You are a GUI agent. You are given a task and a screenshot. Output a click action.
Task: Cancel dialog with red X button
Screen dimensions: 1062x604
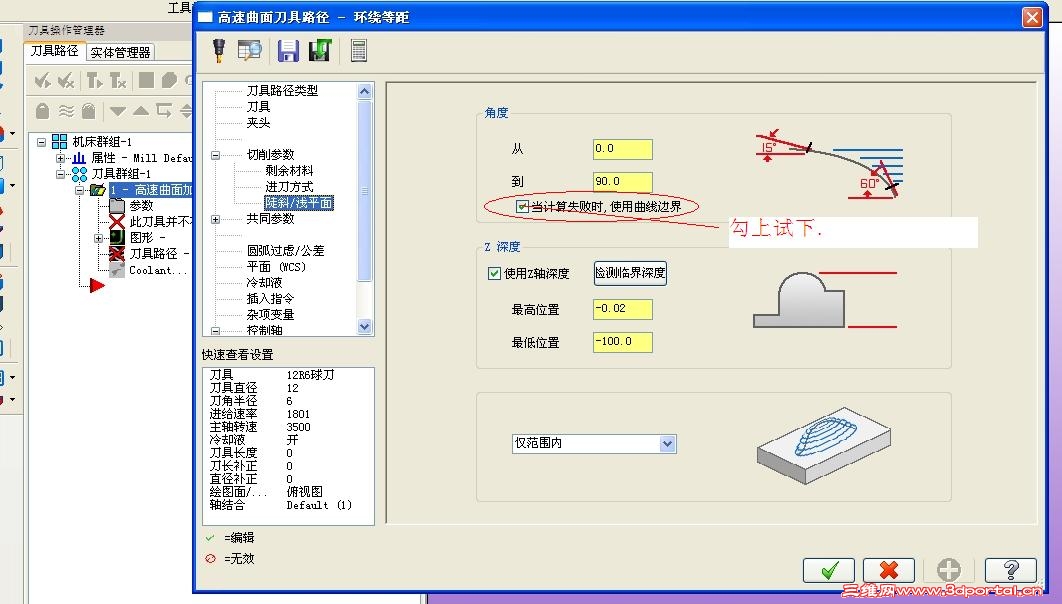889,570
